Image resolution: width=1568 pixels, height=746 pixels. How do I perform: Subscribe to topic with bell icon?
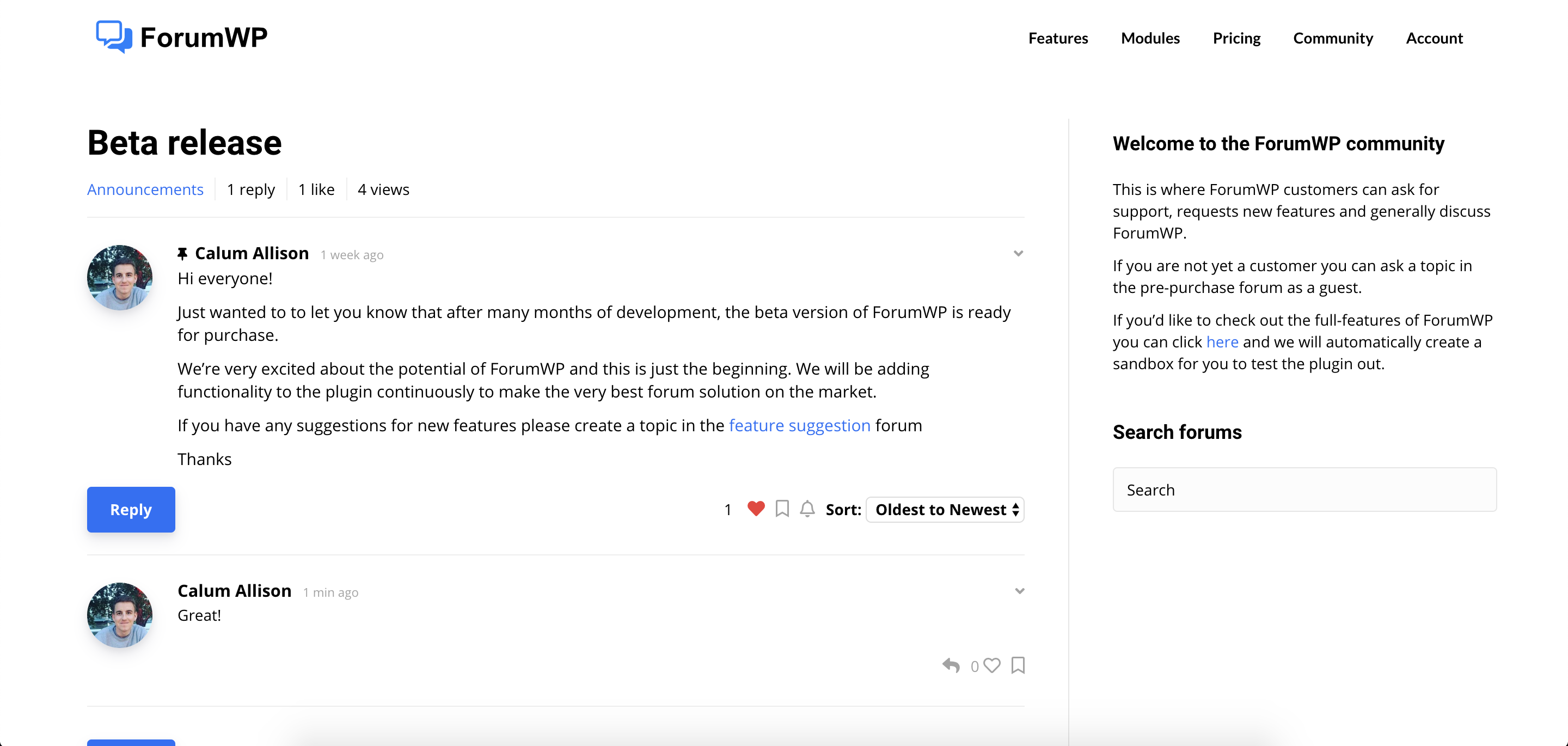(807, 509)
